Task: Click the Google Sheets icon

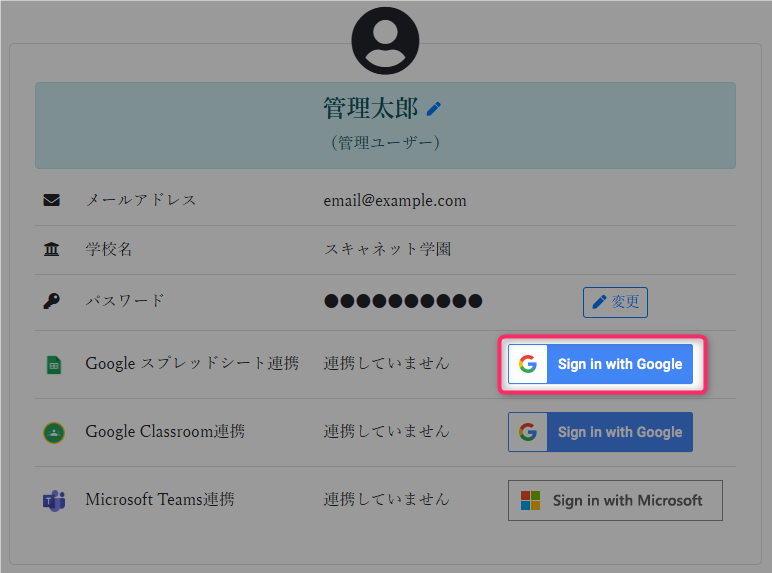Action: [x=54, y=365]
